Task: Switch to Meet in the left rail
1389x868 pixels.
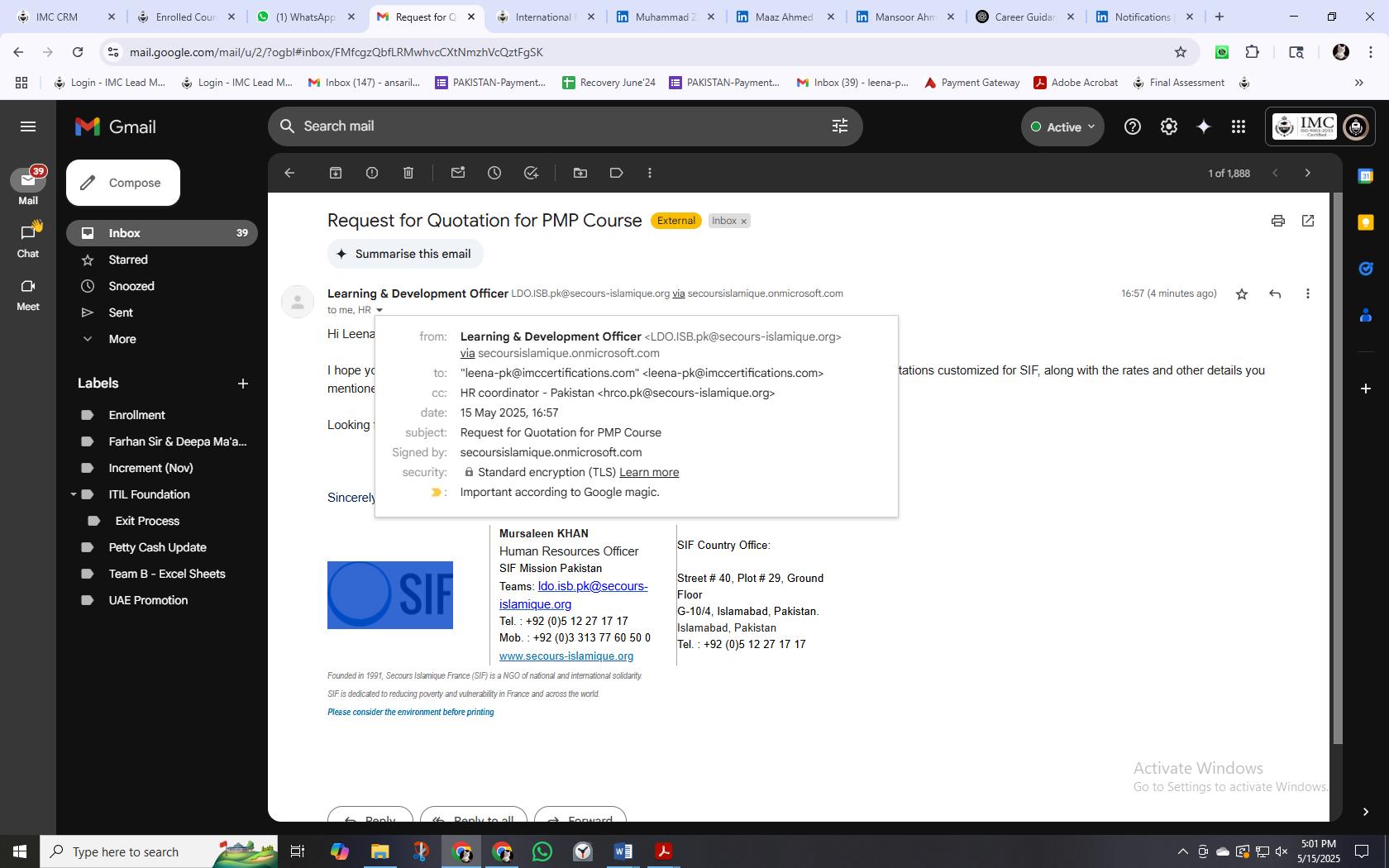Action: coord(28,293)
